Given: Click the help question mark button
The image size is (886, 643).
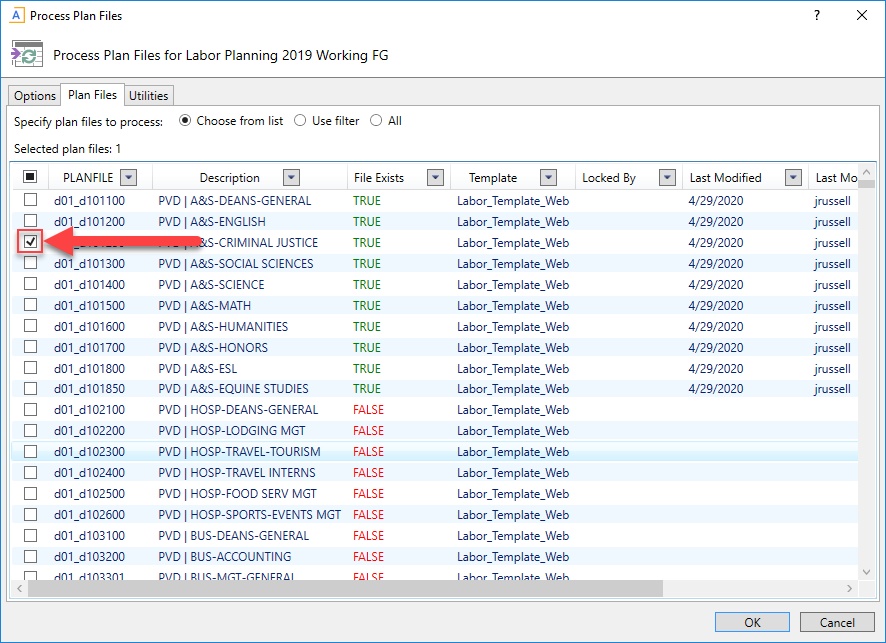Looking at the screenshot, I should (816, 16).
